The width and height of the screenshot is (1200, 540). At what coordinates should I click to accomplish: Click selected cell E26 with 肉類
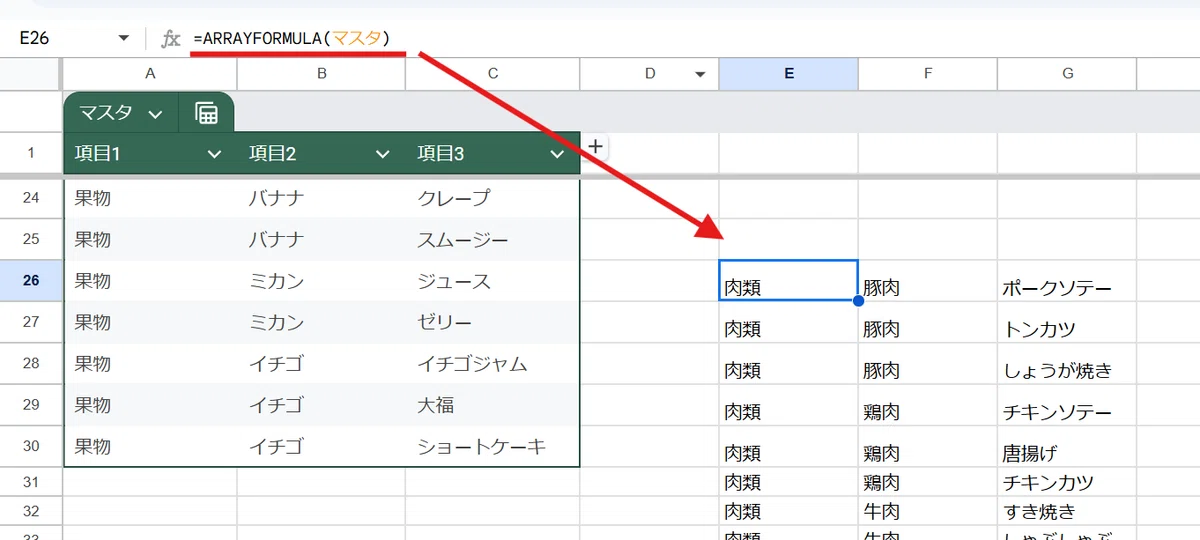(788, 280)
